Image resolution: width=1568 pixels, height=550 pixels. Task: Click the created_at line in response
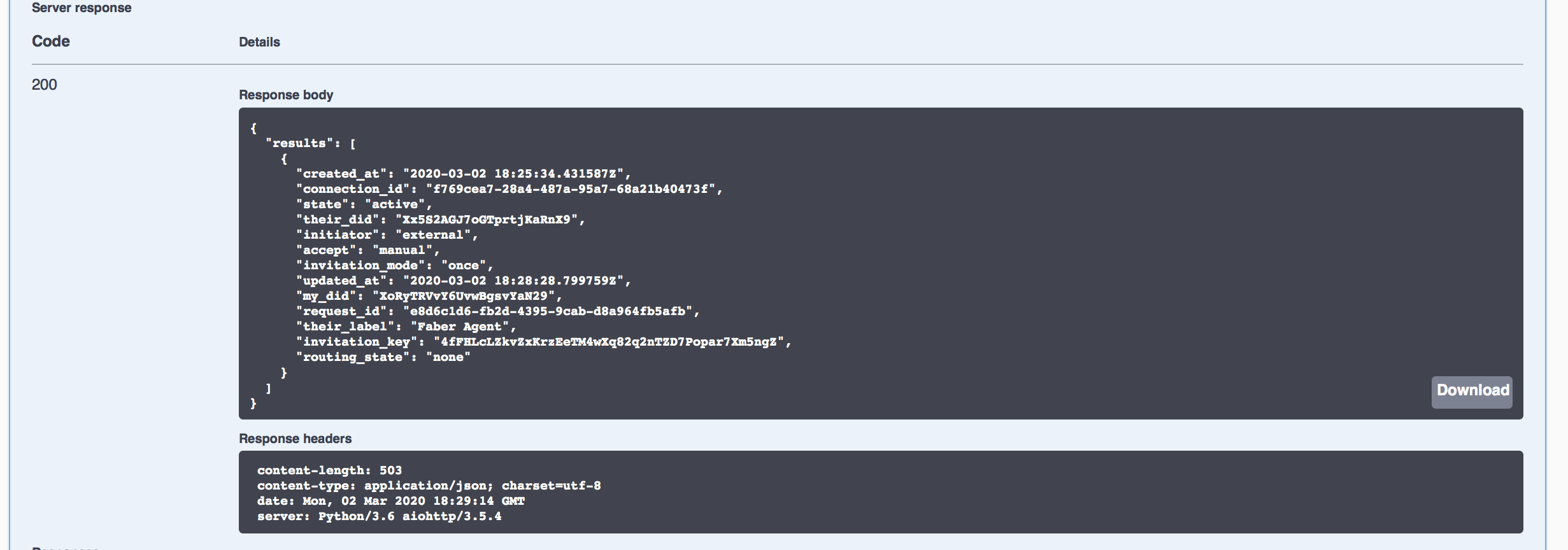click(463, 174)
